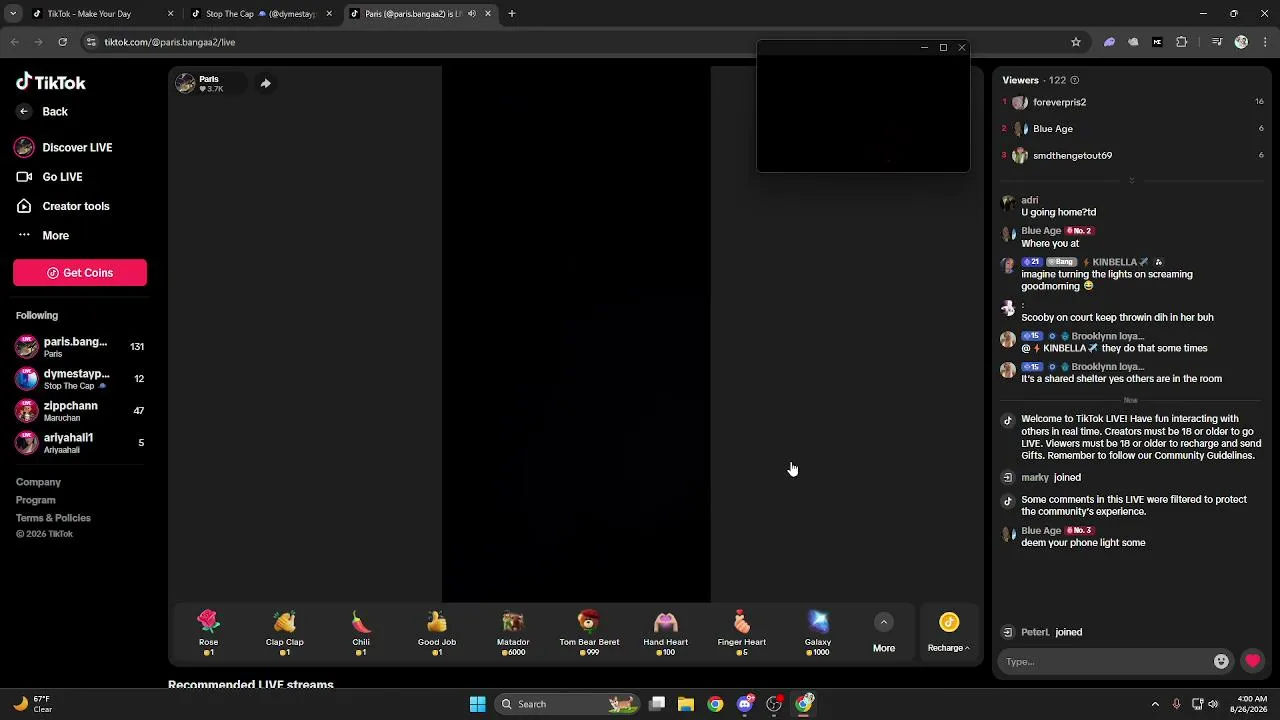The height and width of the screenshot is (720, 1280).
Task: Open the More menu in the sidebar
Action: coord(42,236)
